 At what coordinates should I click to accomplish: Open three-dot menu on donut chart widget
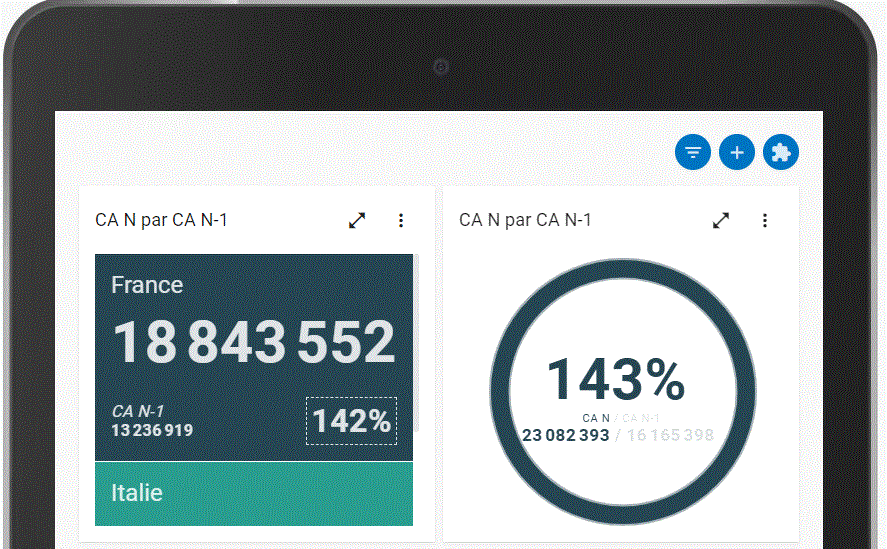tap(765, 220)
